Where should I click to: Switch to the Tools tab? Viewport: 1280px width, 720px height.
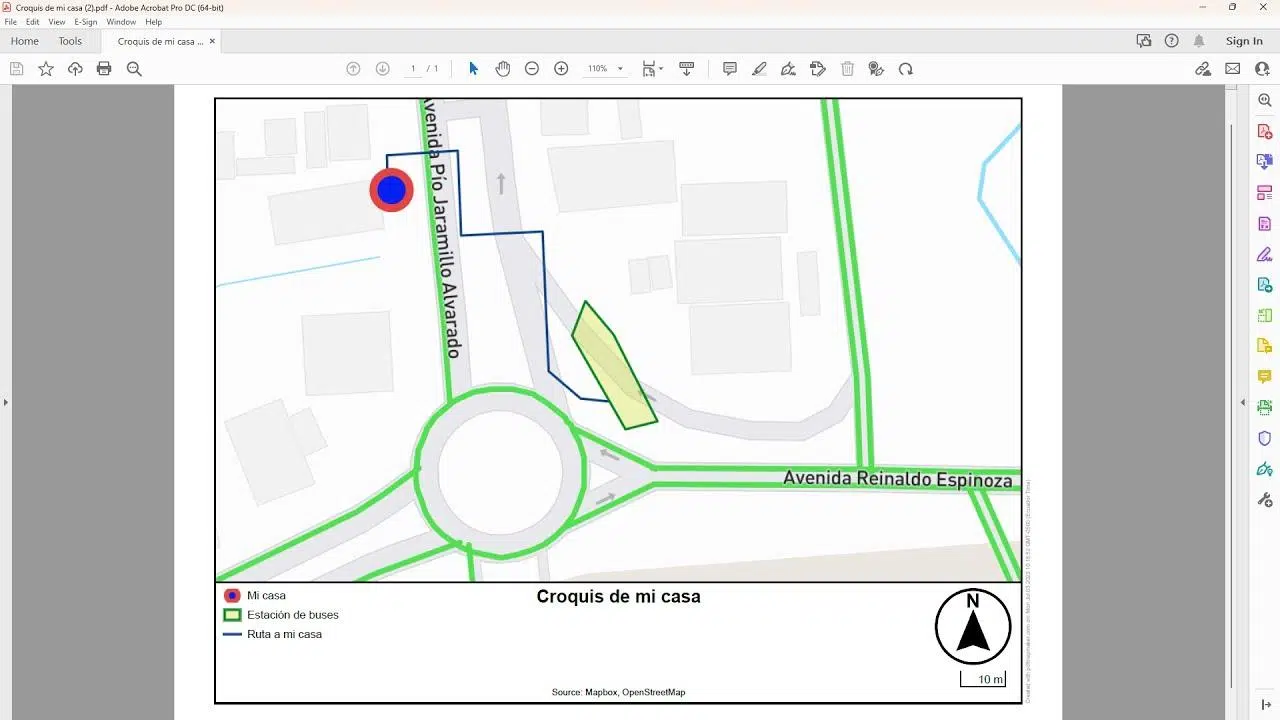pos(70,41)
